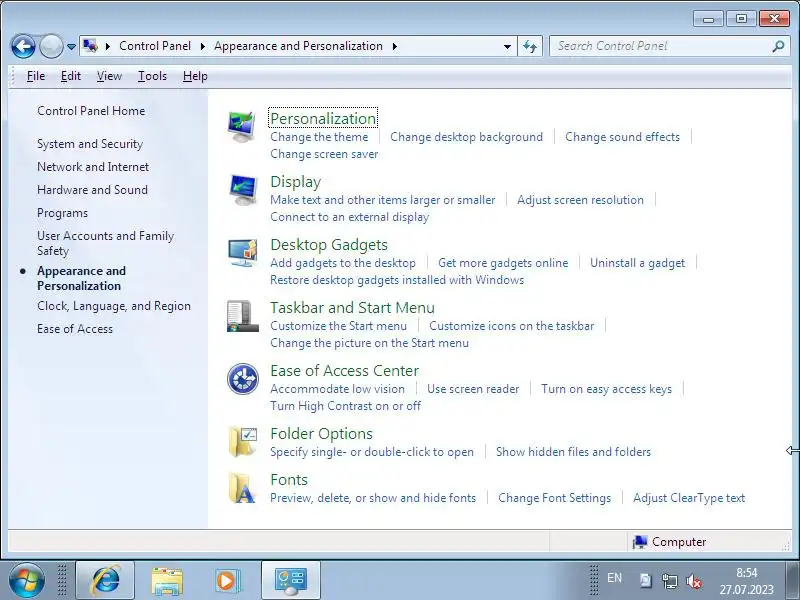Click the Action Center tray icon

tap(646, 581)
